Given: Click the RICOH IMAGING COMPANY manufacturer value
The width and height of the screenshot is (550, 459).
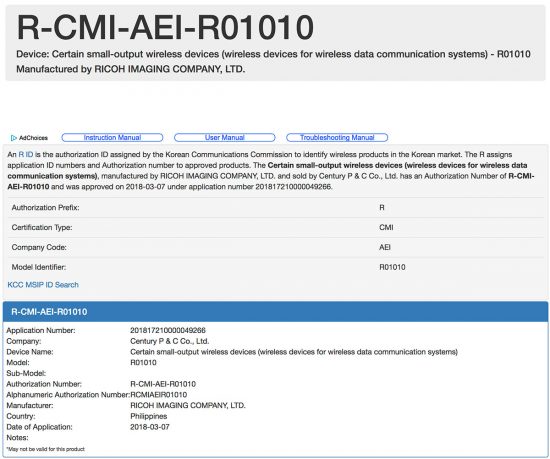Looking at the screenshot, I should [188, 405].
